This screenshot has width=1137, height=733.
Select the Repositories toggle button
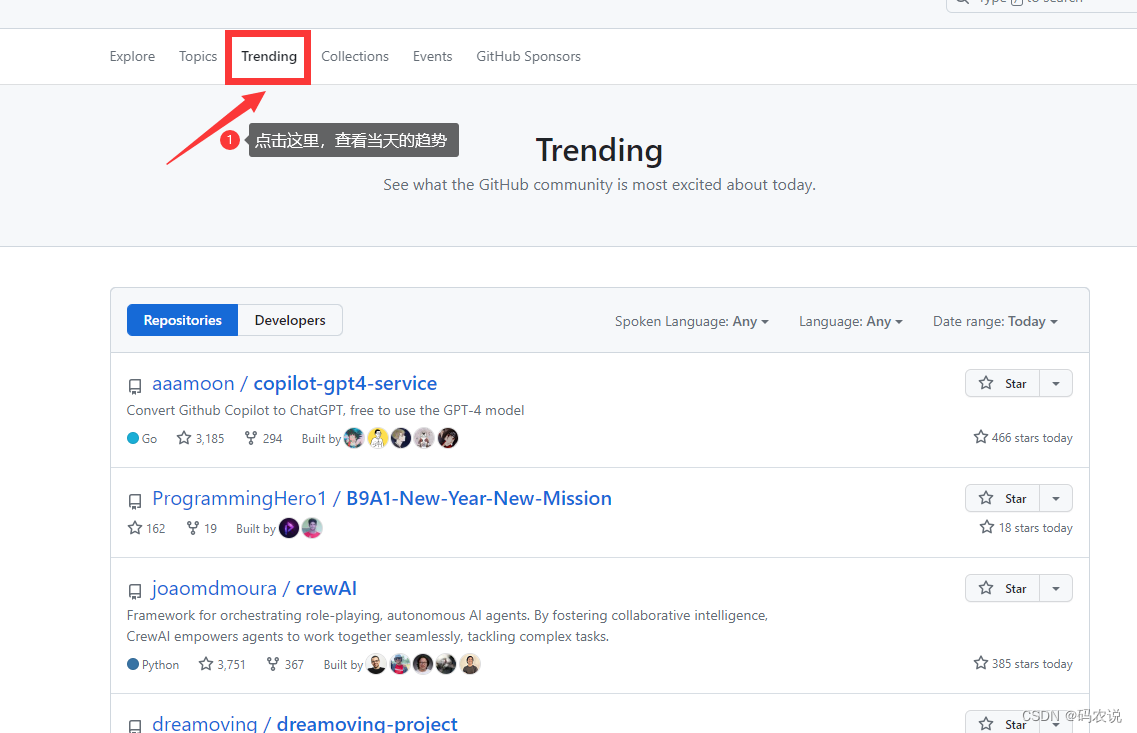coord(182,320)
